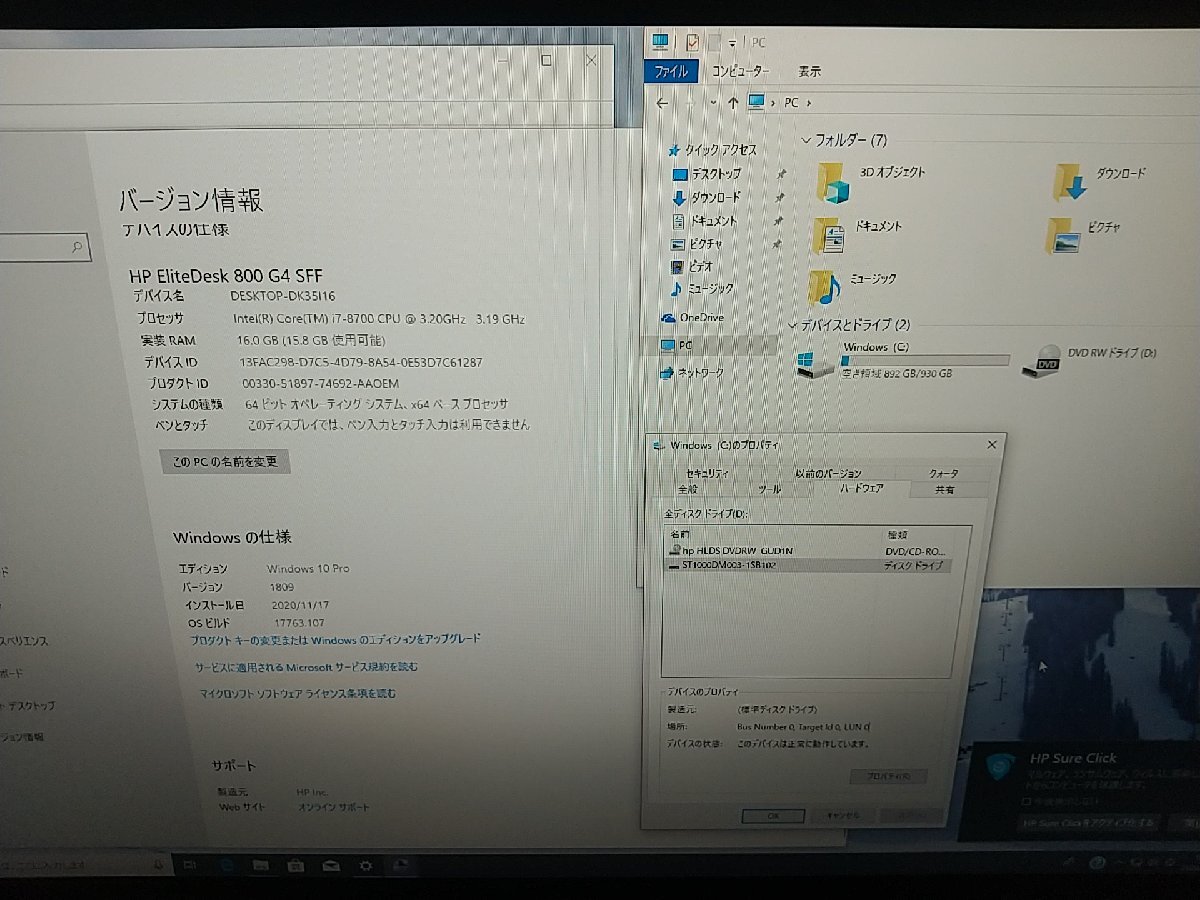Image resolution: width=1200 pixels, height=900 pixels.
Task: Open the コンピューター ribbon tab
Action: 740,72
